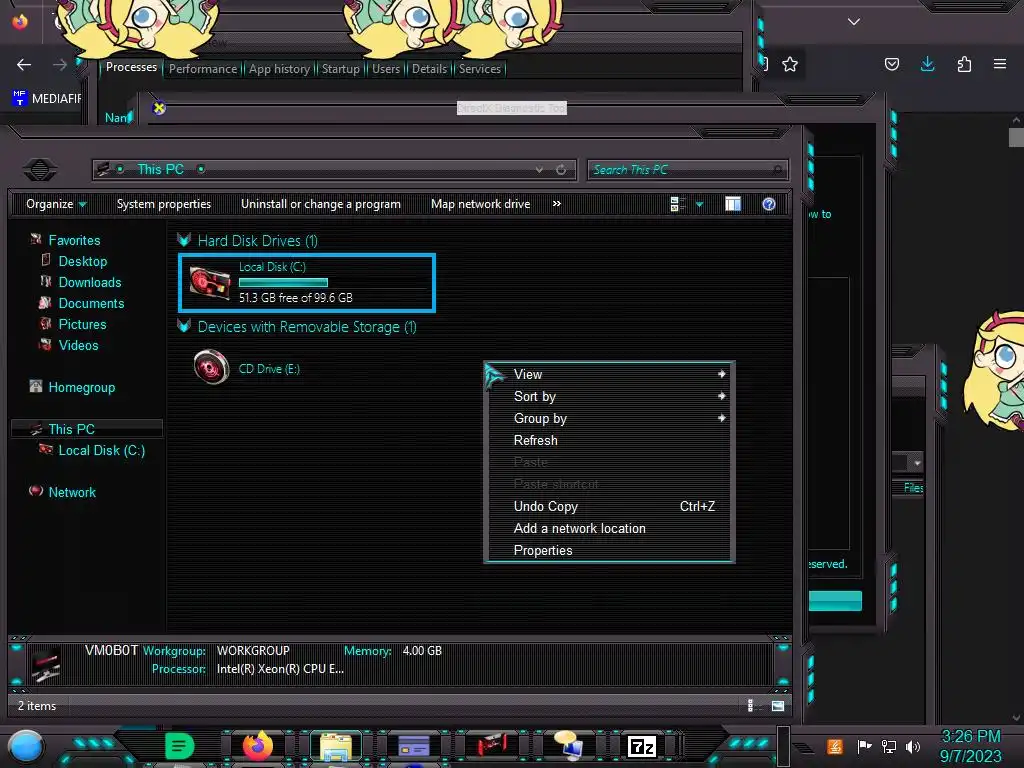Switch to File Explorer taskbar icon

[x=336, y=747]
